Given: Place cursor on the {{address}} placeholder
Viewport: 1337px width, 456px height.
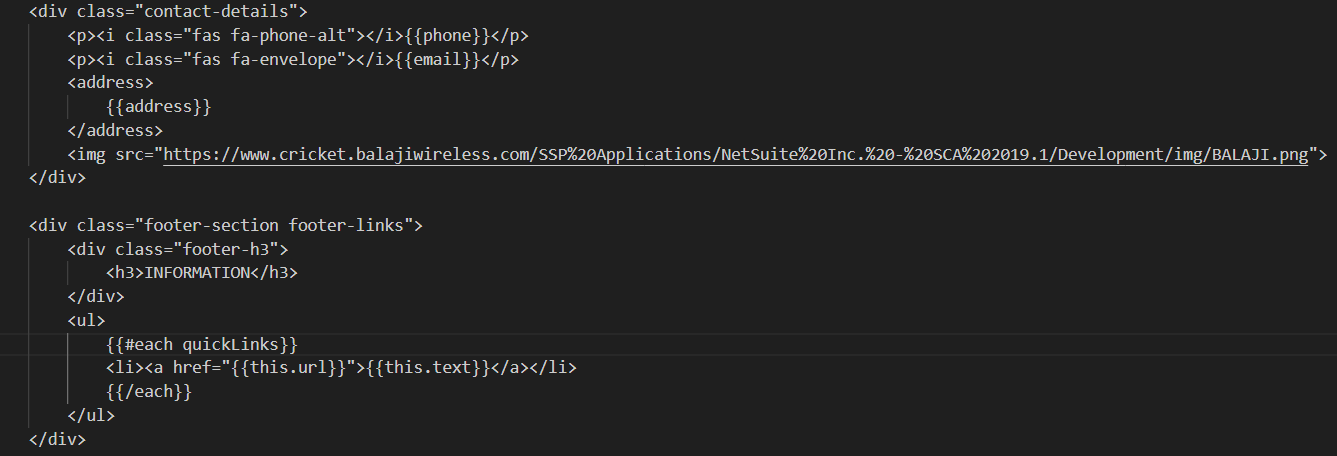Looking at the screenshot, I should point(158,106).
